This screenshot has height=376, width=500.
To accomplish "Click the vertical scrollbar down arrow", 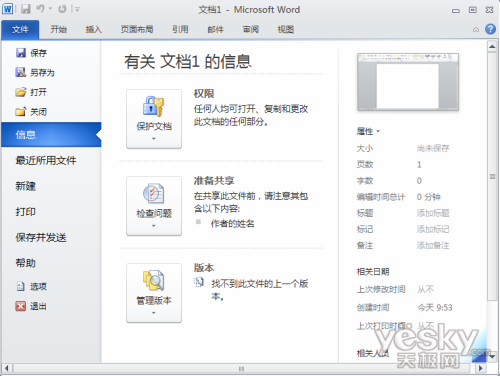I will (492, 357).
